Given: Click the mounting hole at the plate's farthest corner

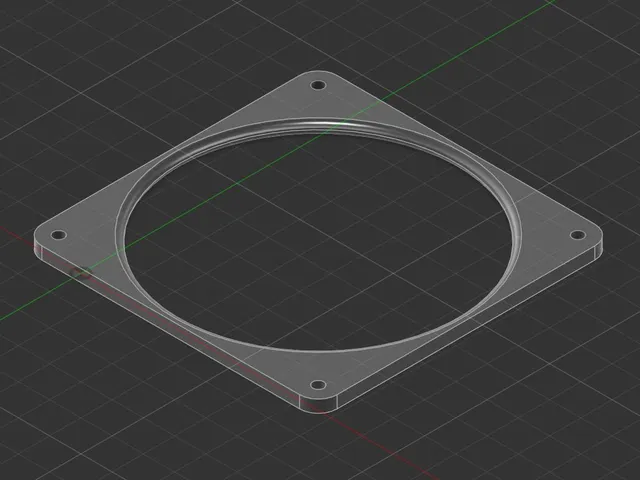Looking at the screenshot, I should pos(318,86).
